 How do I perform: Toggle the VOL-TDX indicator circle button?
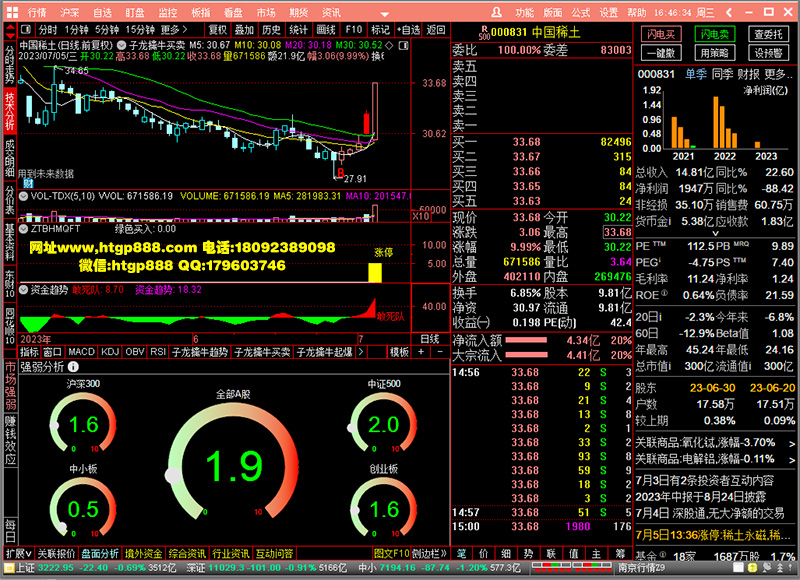(x=23, y=196)
